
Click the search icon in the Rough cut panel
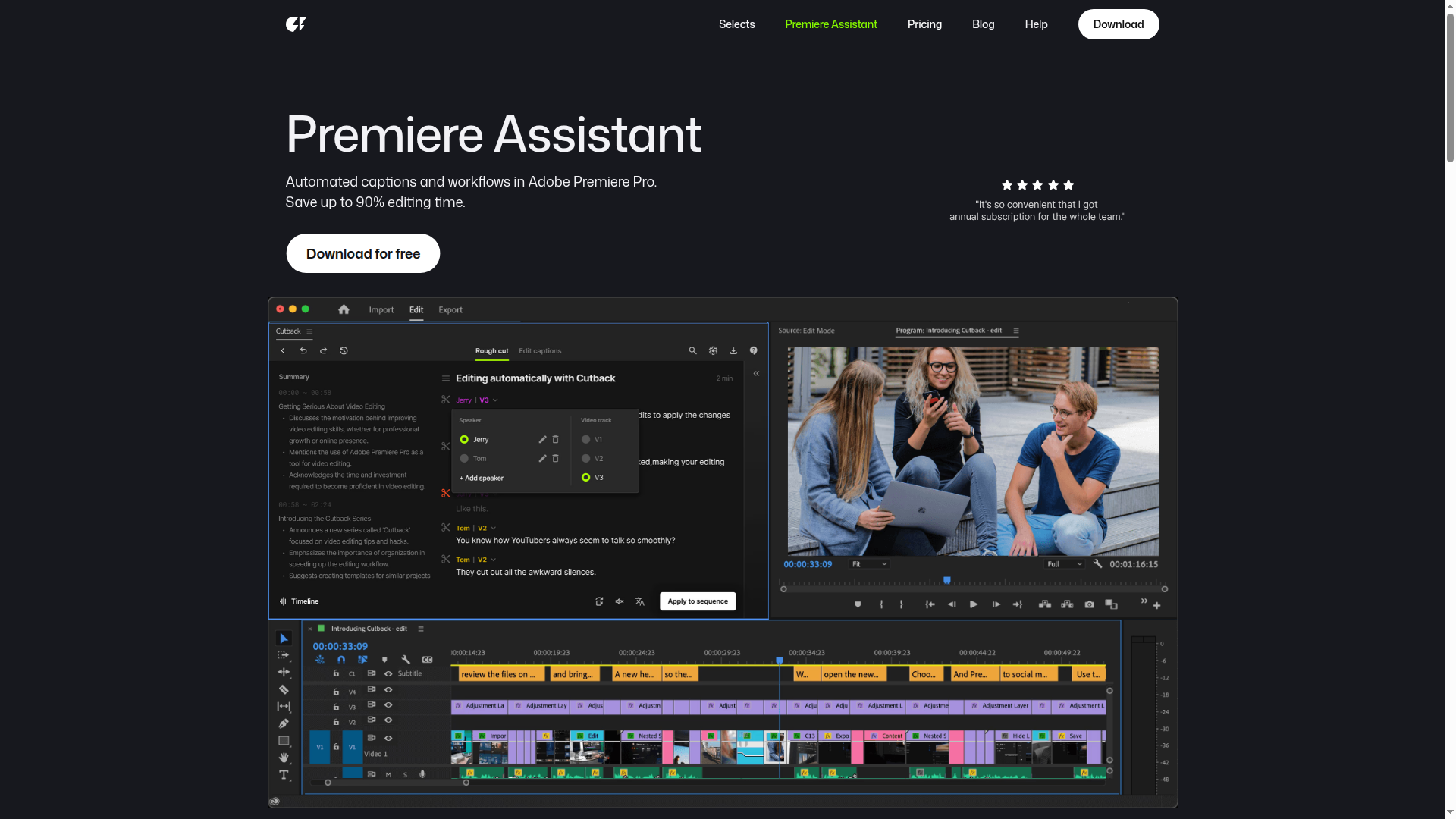coord(692,350)
